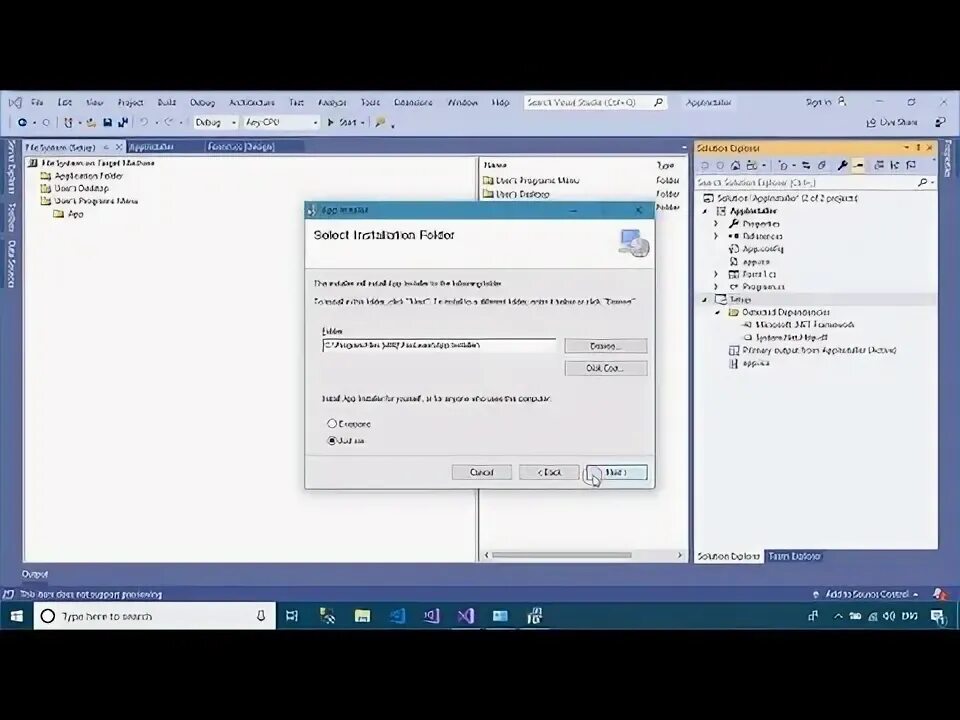The width and height of the screenshot is (960, 720).
Task: Click the Refresh icon in Solution Explorer
Action: (x=822, y=165)
